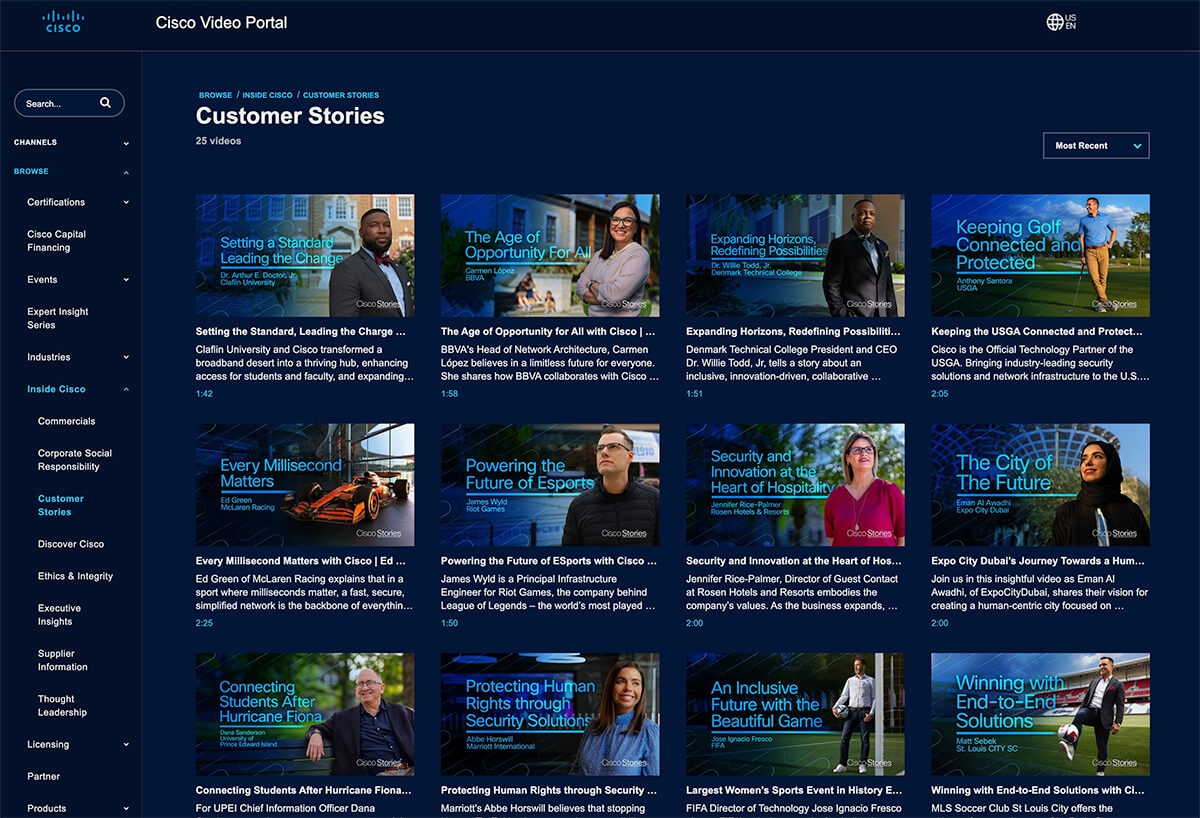1200x818 pixels.
Task: Click title 'Setting the Standard, Leading the Charge'
Action: [x=301, y=331]
